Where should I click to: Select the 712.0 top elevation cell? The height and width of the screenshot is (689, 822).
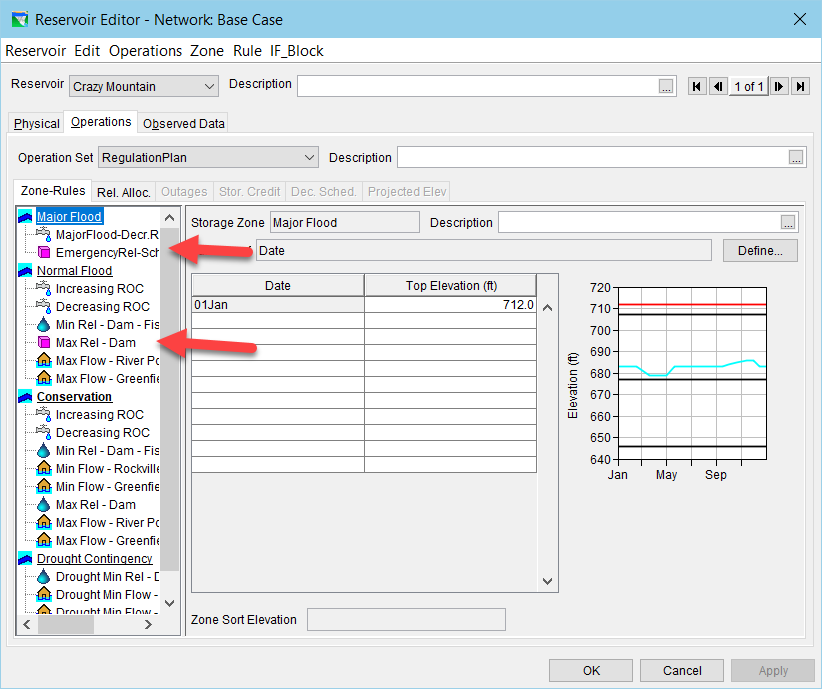[450, 305]
